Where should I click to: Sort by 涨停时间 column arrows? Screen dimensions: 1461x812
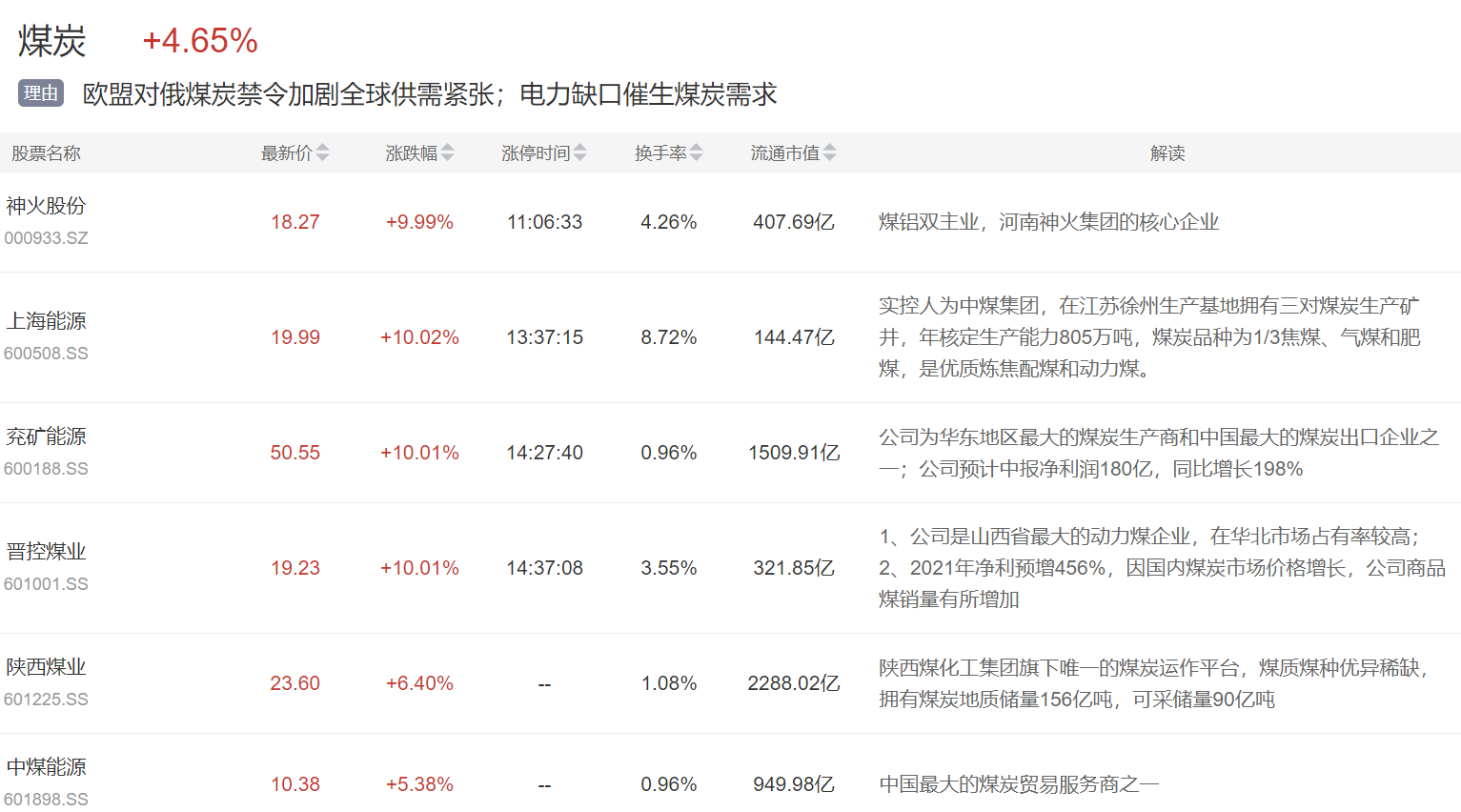pos(579,152)
